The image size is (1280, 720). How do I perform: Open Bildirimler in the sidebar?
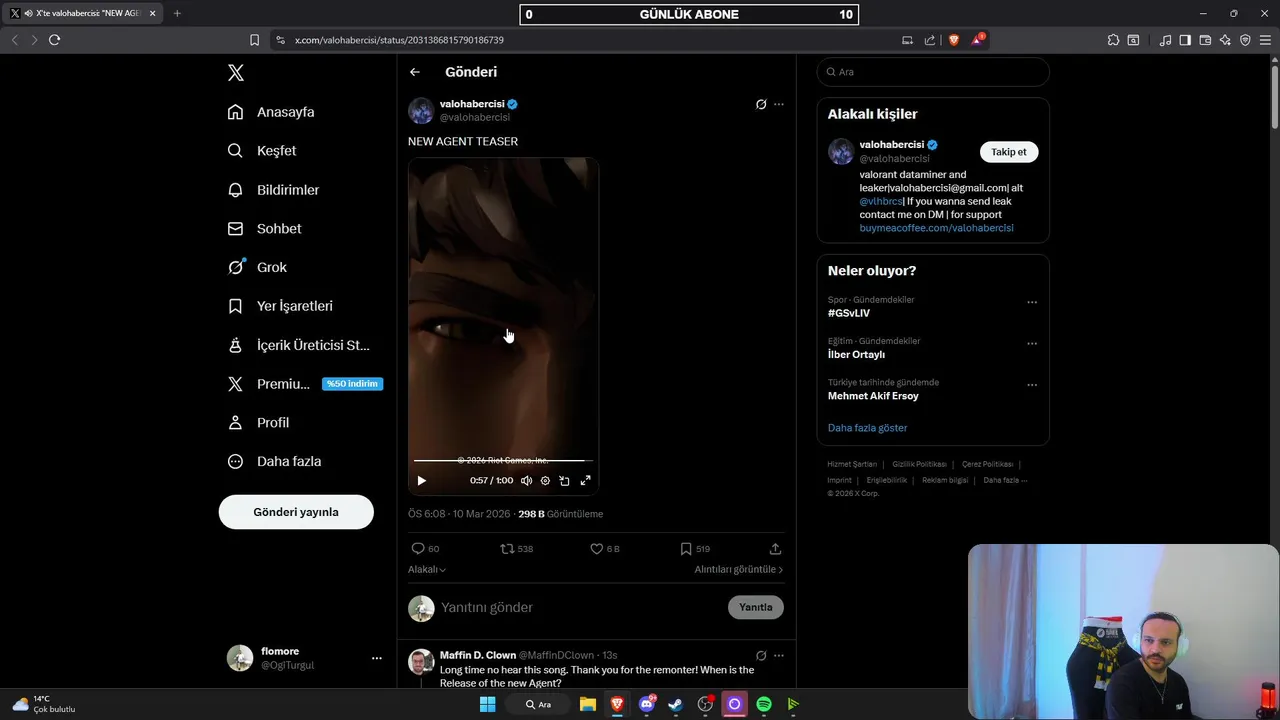pyautogui.click(x=273, y=190)
